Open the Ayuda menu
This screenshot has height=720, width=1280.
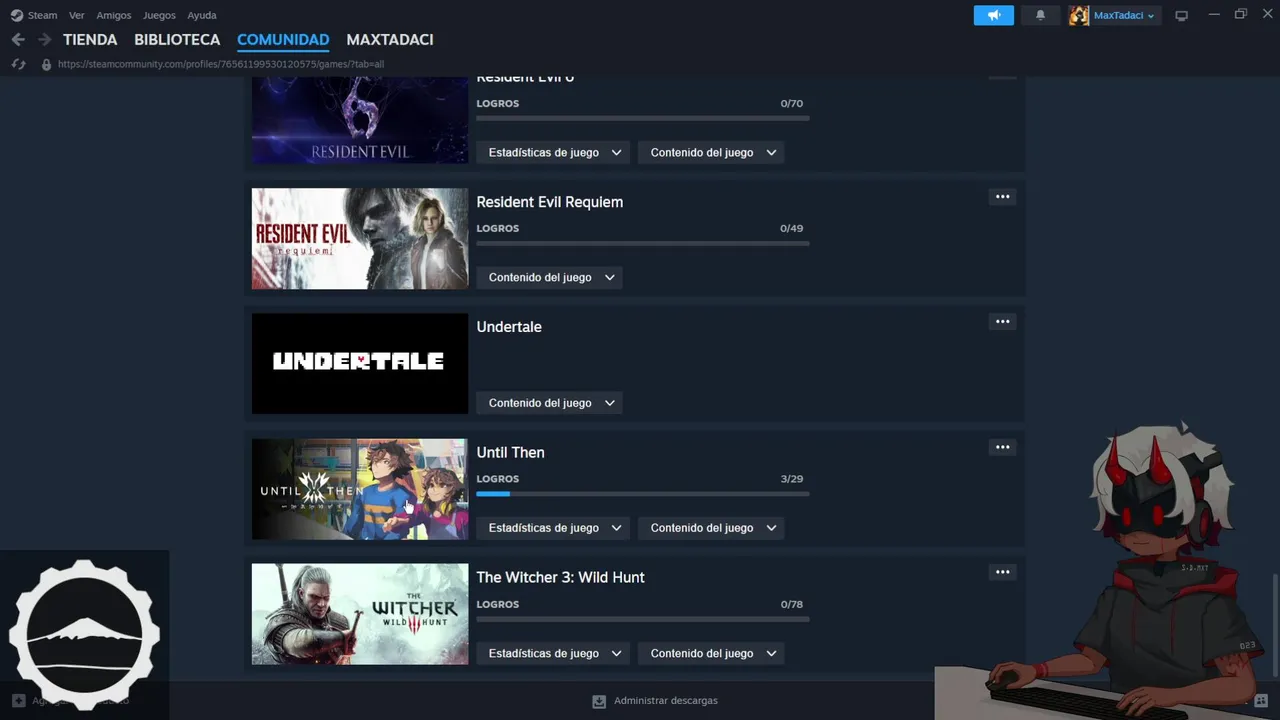pos(202,15)
